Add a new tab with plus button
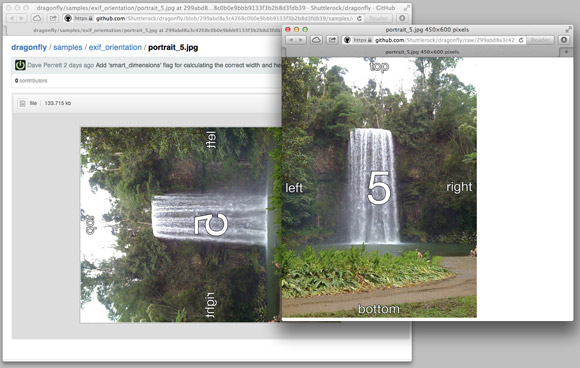580x368 pixels. 566,52
